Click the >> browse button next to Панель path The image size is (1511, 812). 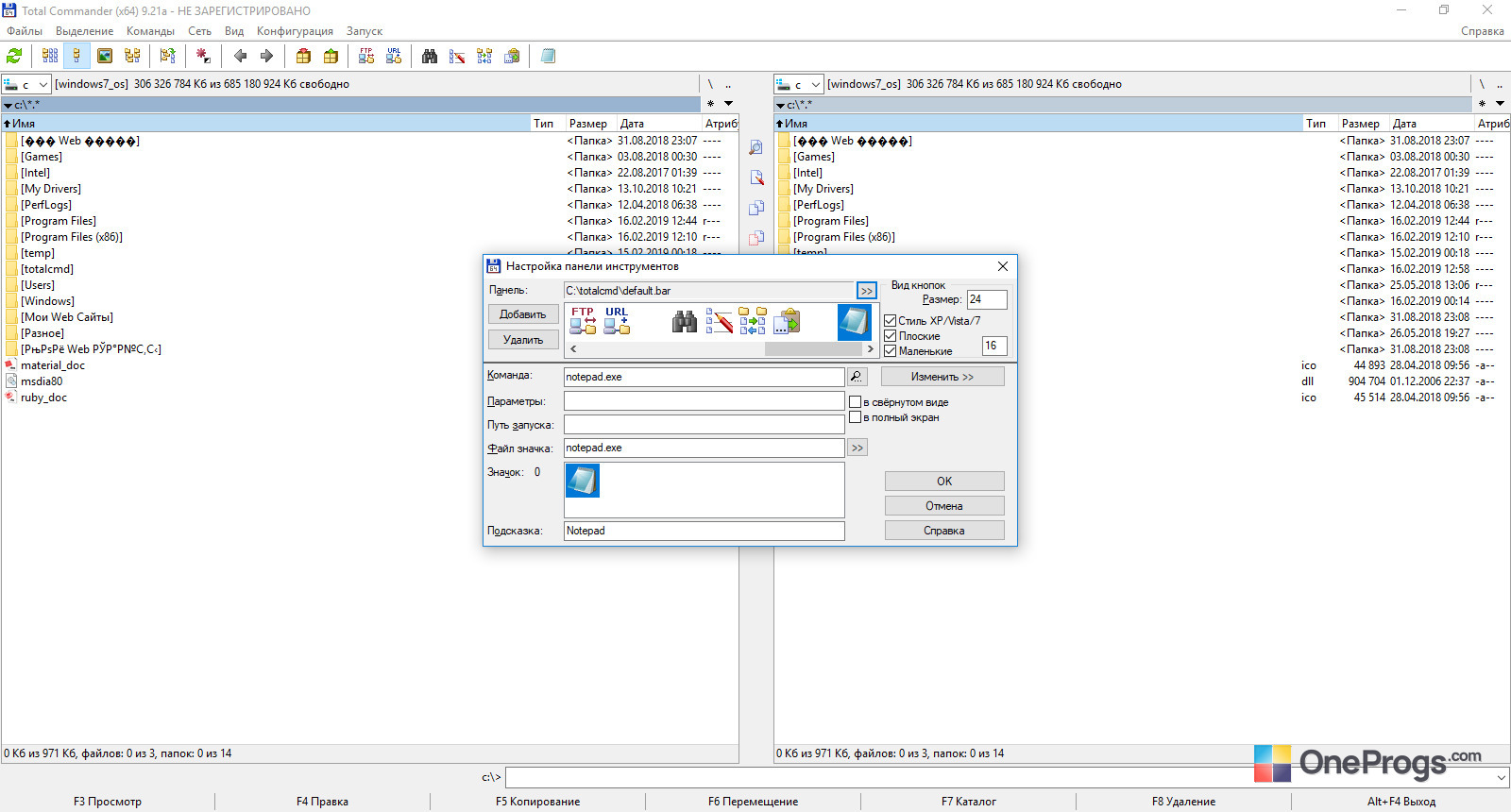tap(867, 291)
